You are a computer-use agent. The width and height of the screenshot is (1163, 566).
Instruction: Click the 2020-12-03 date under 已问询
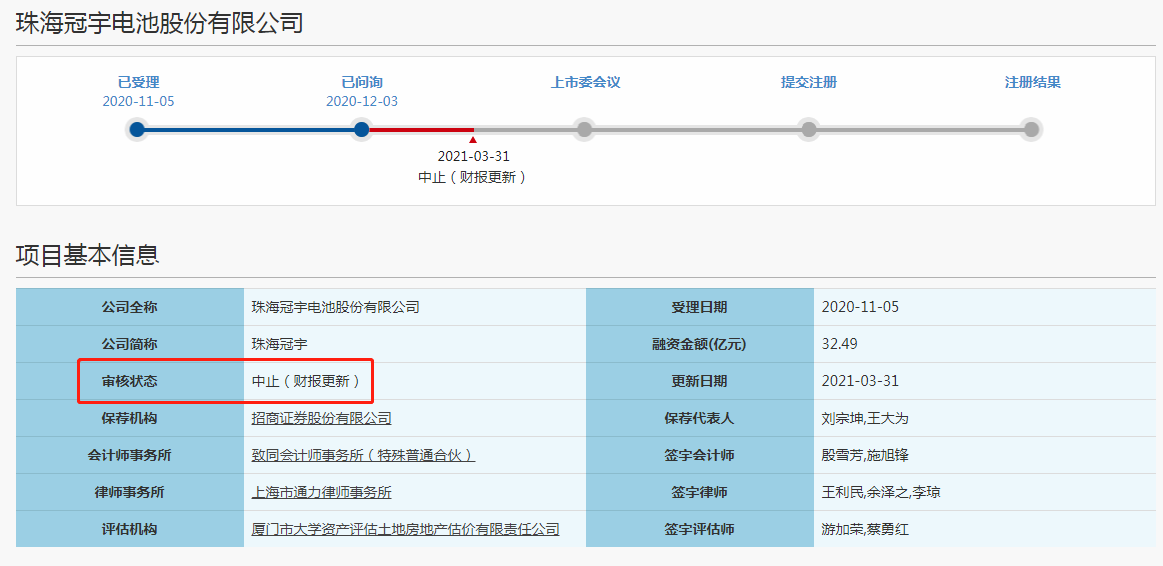(362, 102)
